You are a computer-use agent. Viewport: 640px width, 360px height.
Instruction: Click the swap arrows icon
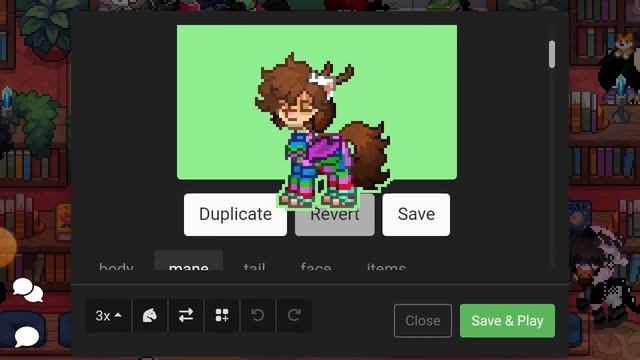pyautogui.click(x=186, y=316)
